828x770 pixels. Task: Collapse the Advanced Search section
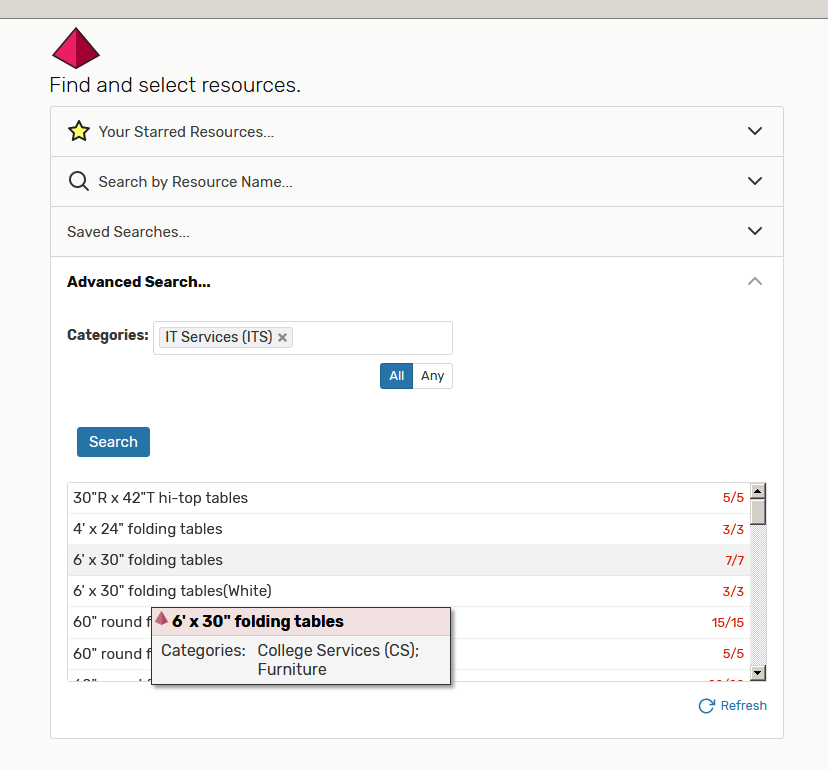coord(755,281)
